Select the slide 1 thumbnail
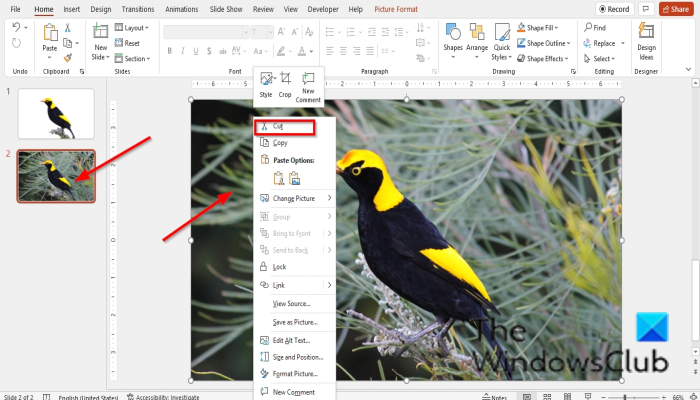 pyautogui.click(x=56, y=114)
